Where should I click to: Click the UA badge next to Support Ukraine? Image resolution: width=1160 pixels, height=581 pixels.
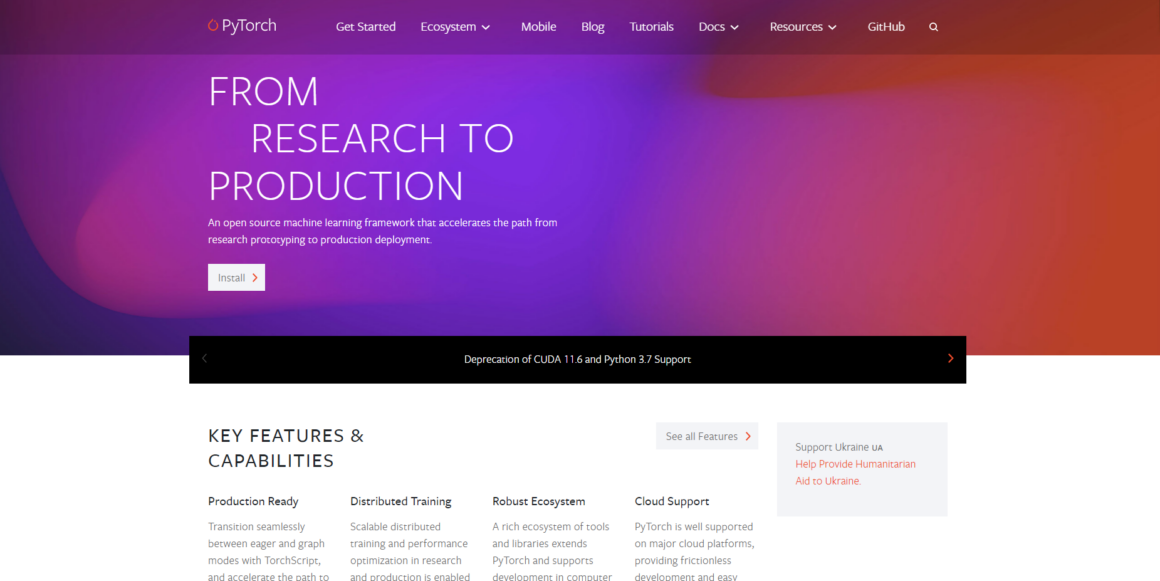coord(875,447)
